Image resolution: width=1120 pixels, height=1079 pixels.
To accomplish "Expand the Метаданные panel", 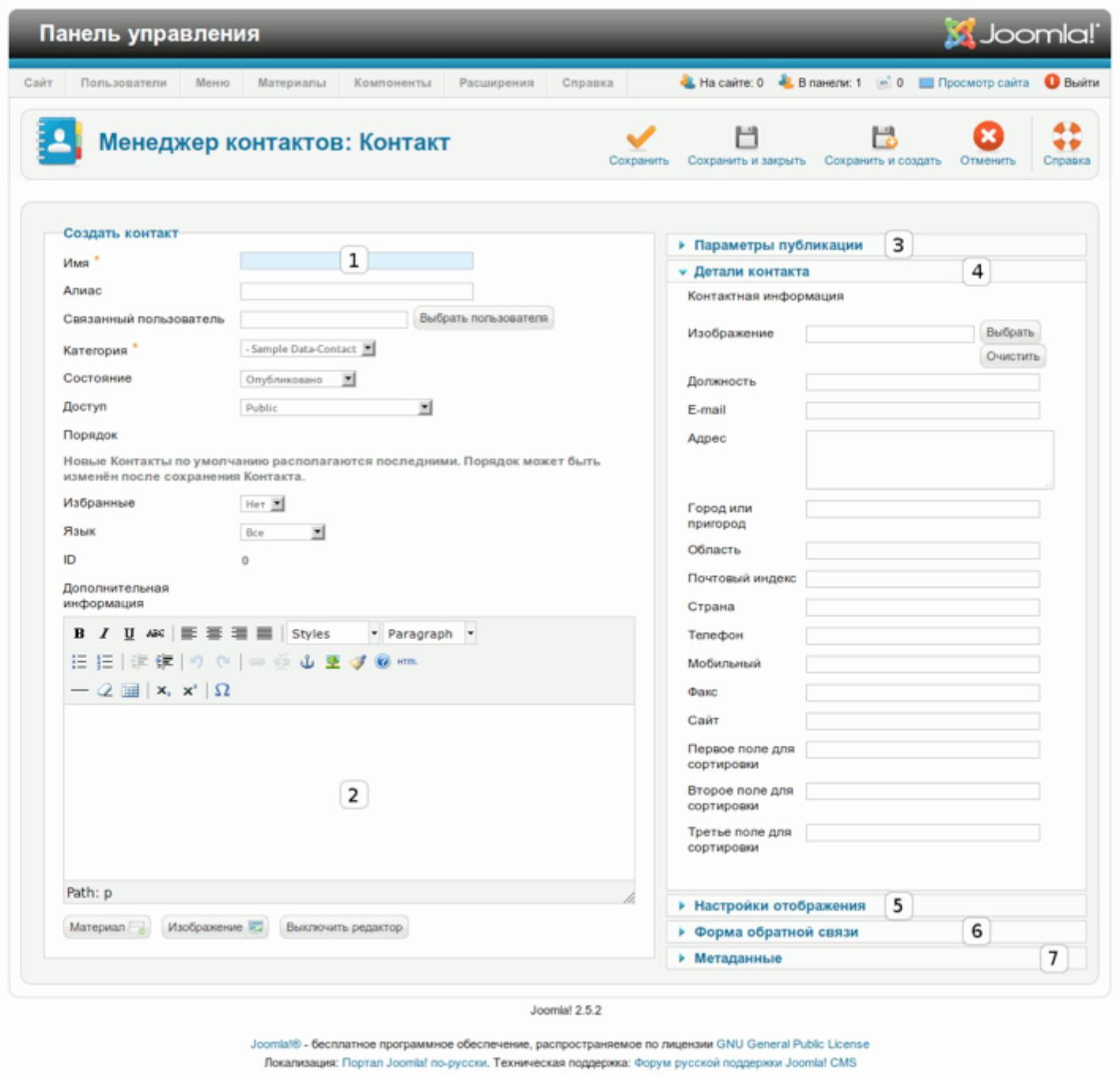I will [x=737, y=958].
